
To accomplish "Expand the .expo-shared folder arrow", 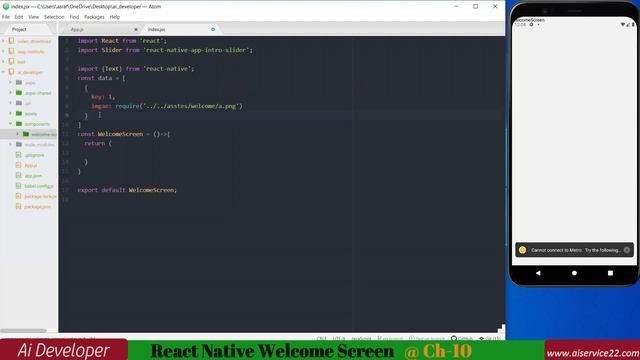I will click(11, 93).
